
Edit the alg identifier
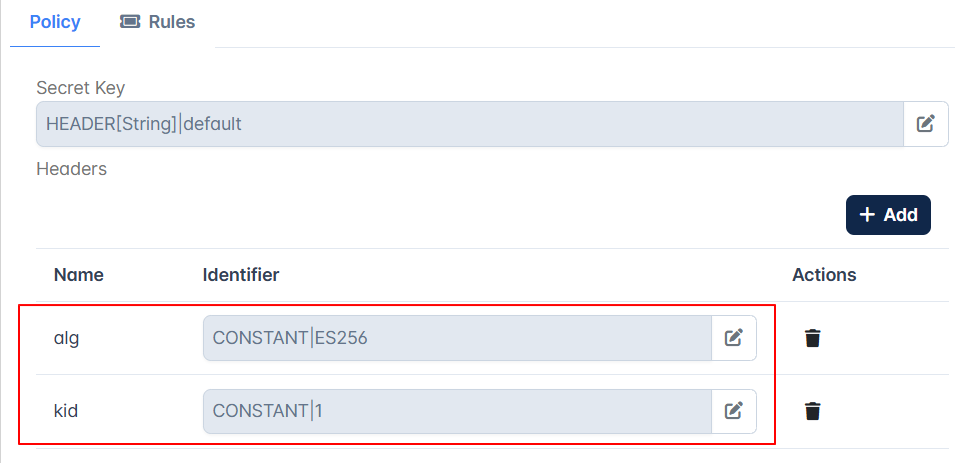(734, 338)
